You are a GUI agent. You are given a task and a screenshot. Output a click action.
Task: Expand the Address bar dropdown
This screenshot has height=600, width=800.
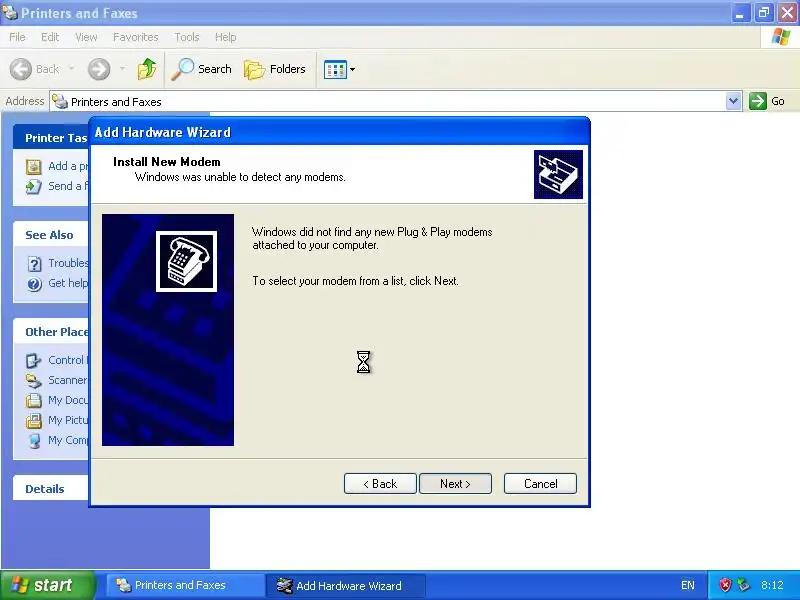tap(733, 101)
